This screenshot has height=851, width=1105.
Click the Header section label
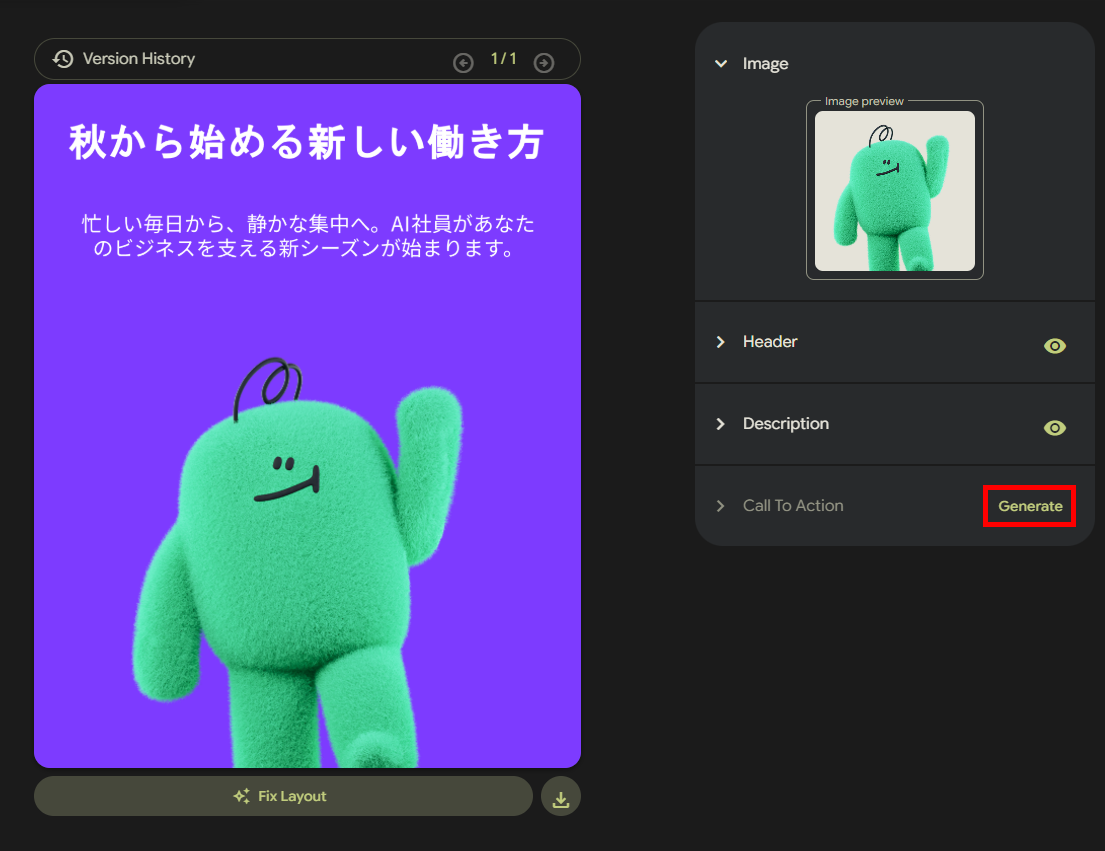770,342
